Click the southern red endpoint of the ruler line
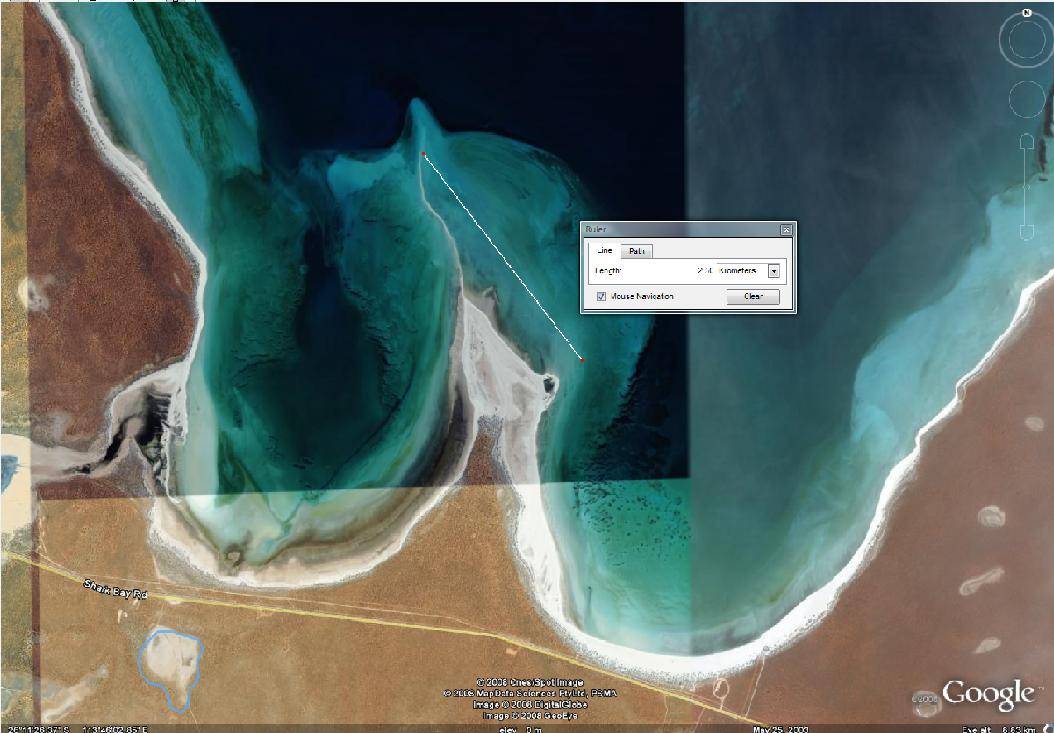The image size is (1054, 733). click(582, 360)
